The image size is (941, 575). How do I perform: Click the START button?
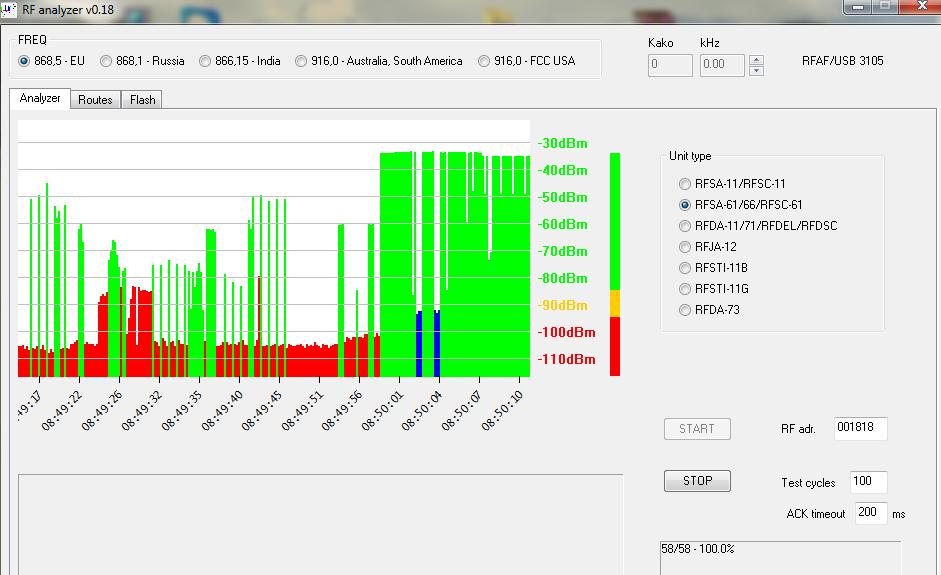tap(697, 429)
